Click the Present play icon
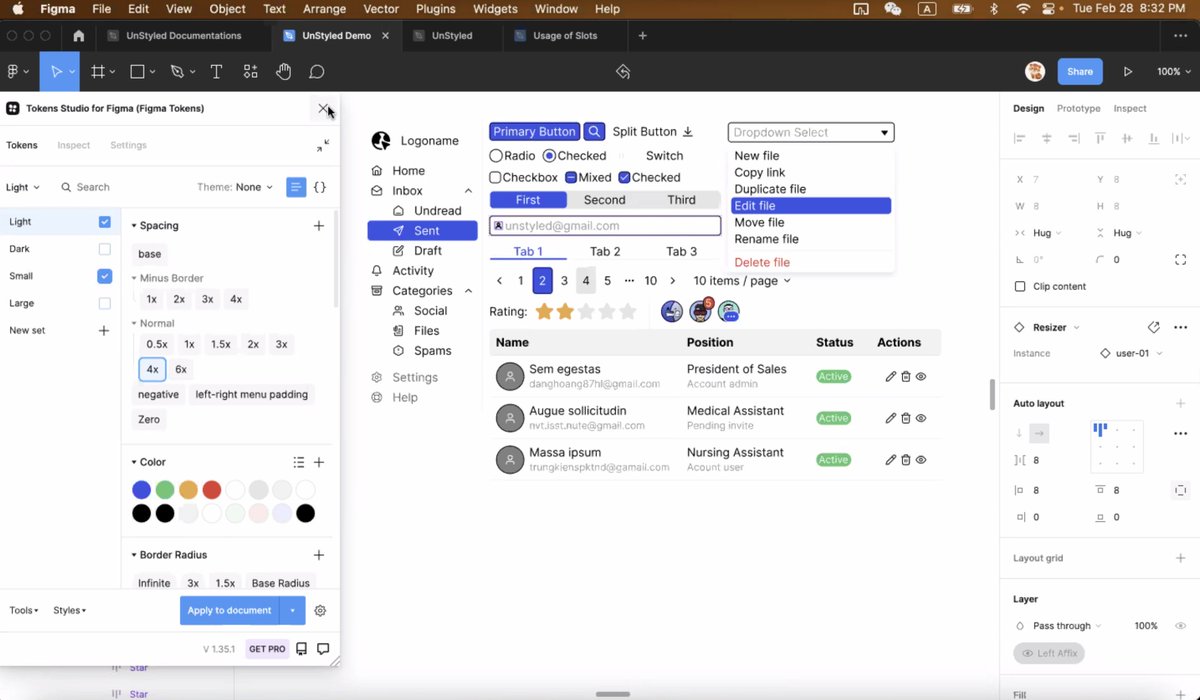Image resolution: width=1200 pixels, height=700 pixels. (1128, 72)
